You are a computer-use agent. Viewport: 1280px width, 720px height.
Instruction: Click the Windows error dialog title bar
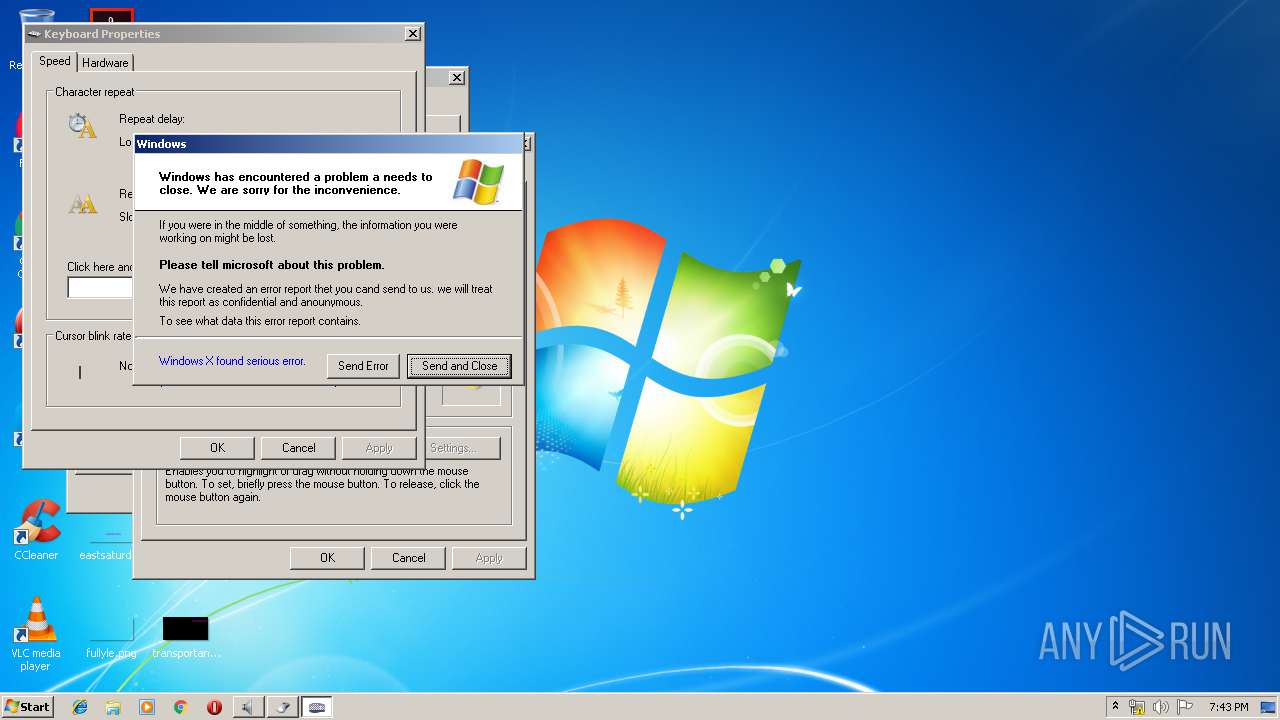pyautogui.click(x=328, y=144)
